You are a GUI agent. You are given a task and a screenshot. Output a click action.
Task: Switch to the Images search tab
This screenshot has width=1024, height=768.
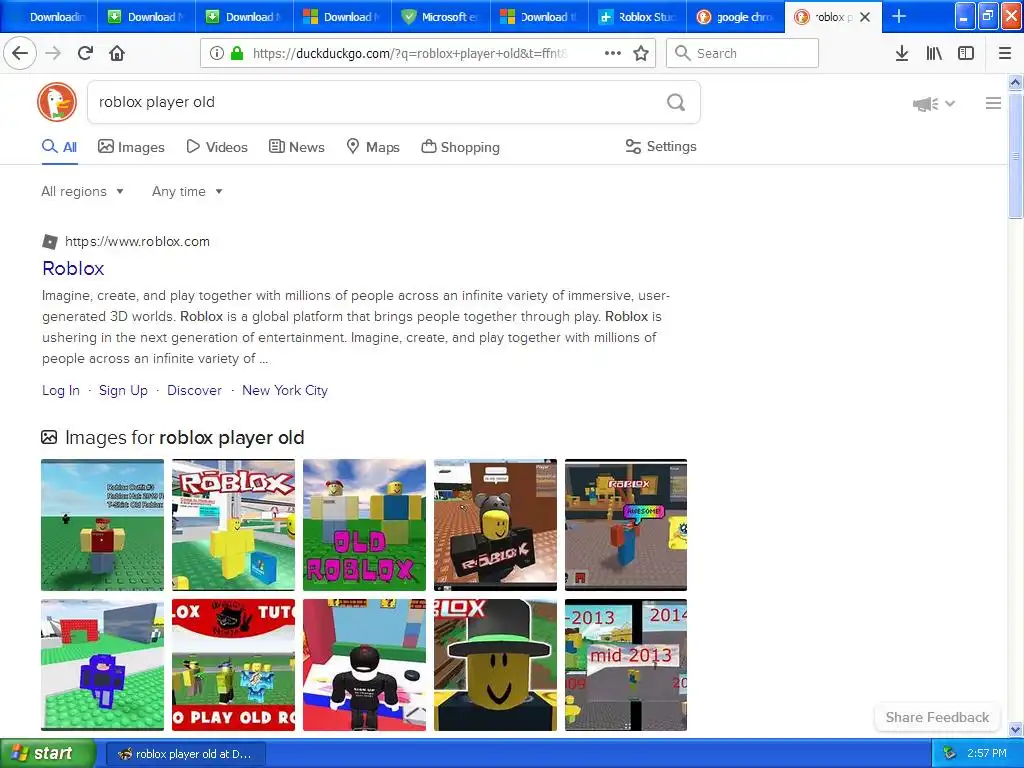pyautogui.click(x=131, y=147)
